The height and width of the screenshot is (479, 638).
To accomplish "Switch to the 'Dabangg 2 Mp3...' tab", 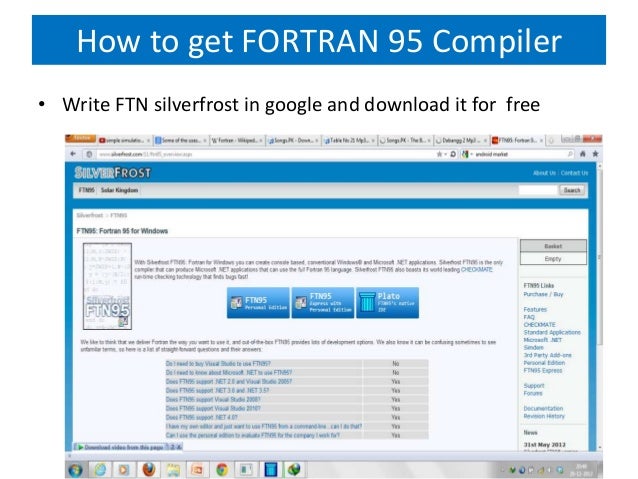I will (x=461, y=140).
